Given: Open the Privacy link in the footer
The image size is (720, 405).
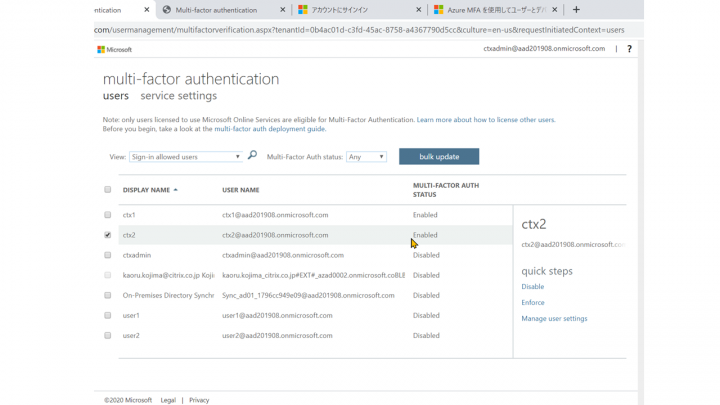Looking at the screenshot, I should (199, 400).
